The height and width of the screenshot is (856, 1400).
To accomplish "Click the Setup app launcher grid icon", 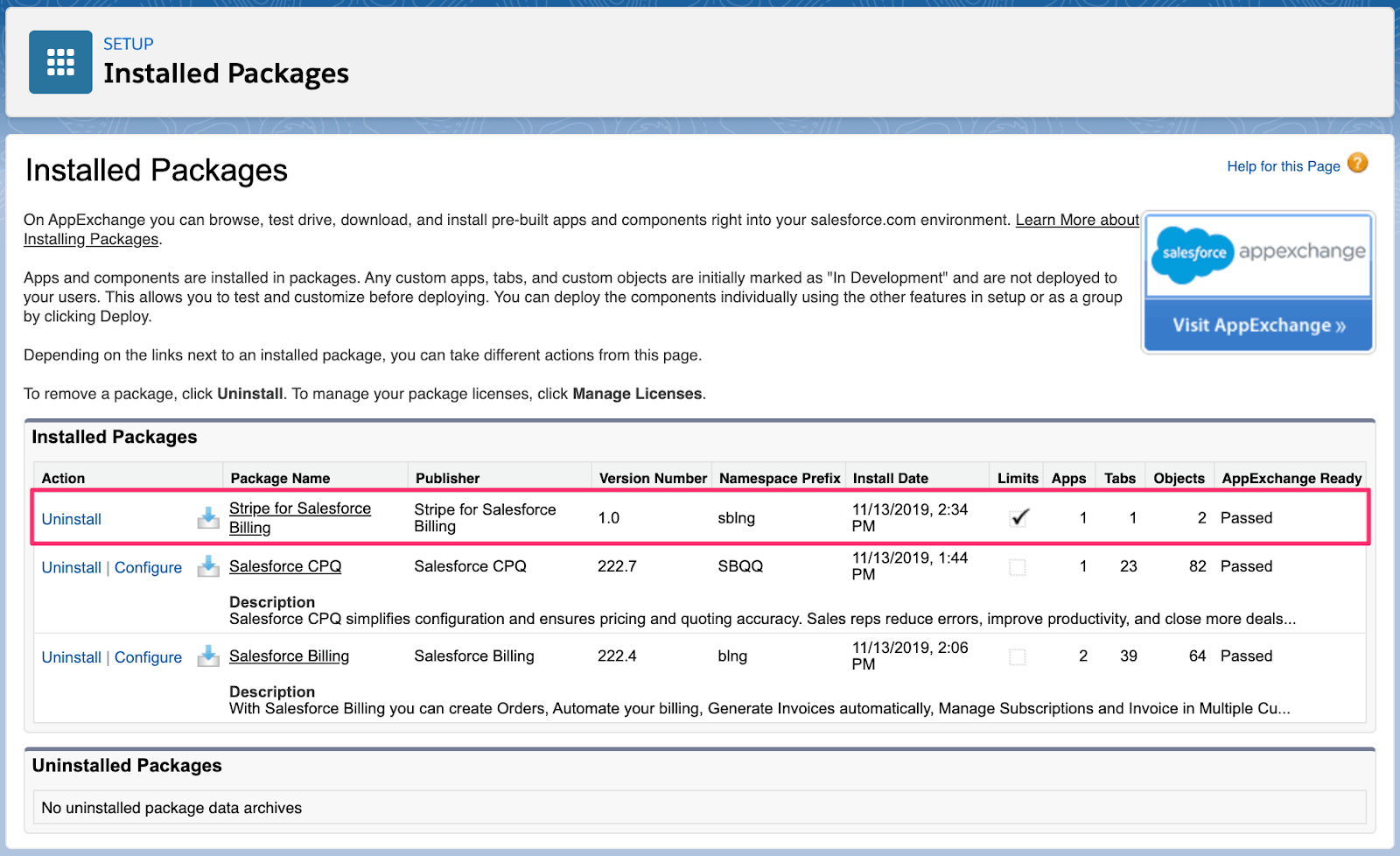I will [x=60, y=62].
